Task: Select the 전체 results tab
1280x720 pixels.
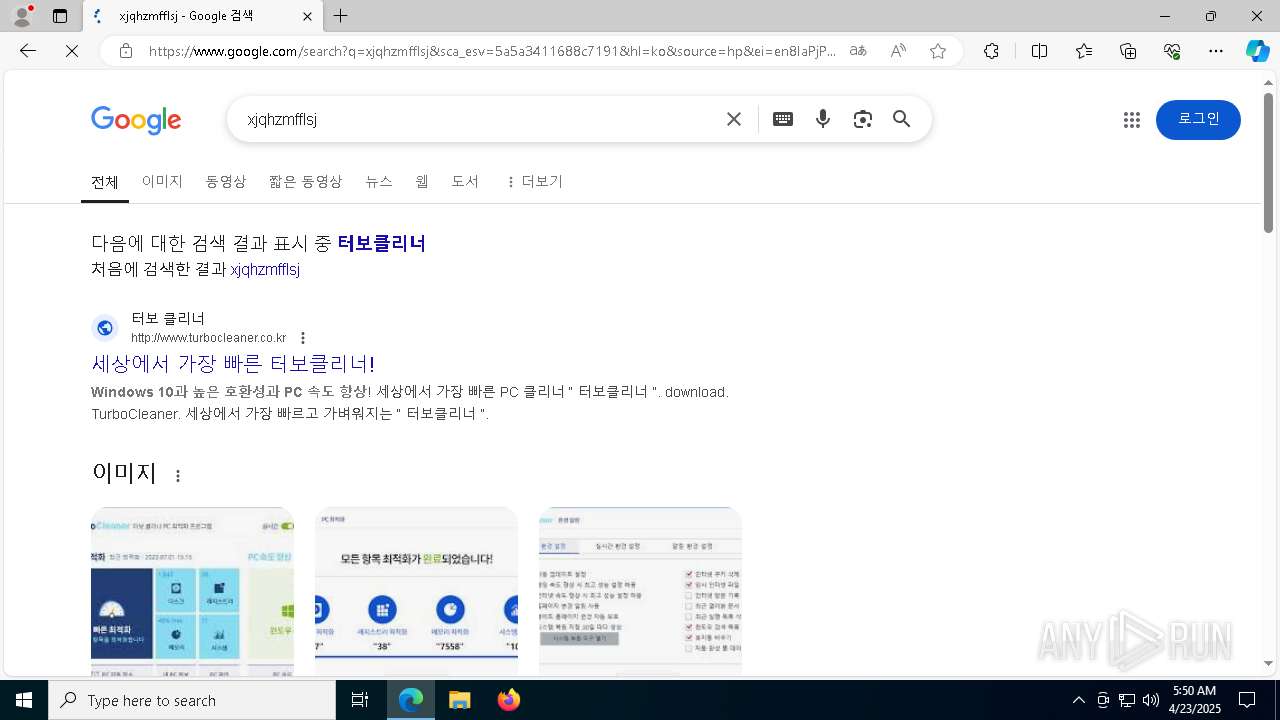Action: [105, 182]
